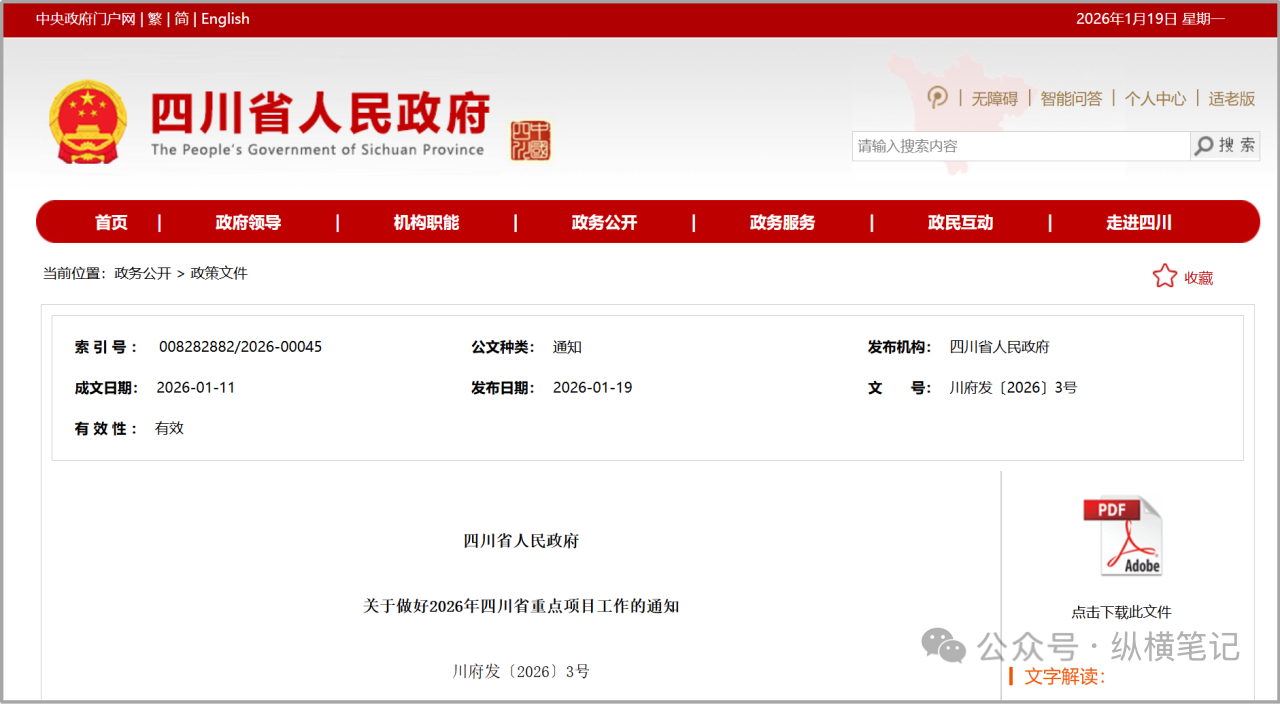Select 政民互动 in navigation bar
The width and height of the screenshot is (1280, 705).
pyautogui.click(x=960, y=222)
